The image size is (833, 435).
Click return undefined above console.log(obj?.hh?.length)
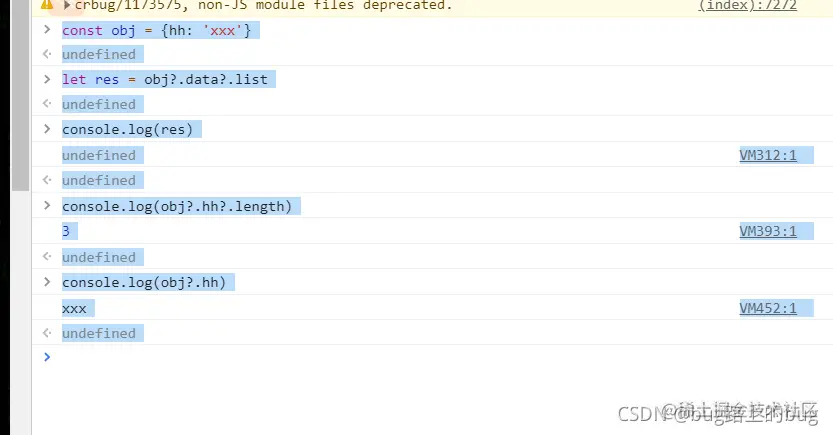tap(99, 180)
